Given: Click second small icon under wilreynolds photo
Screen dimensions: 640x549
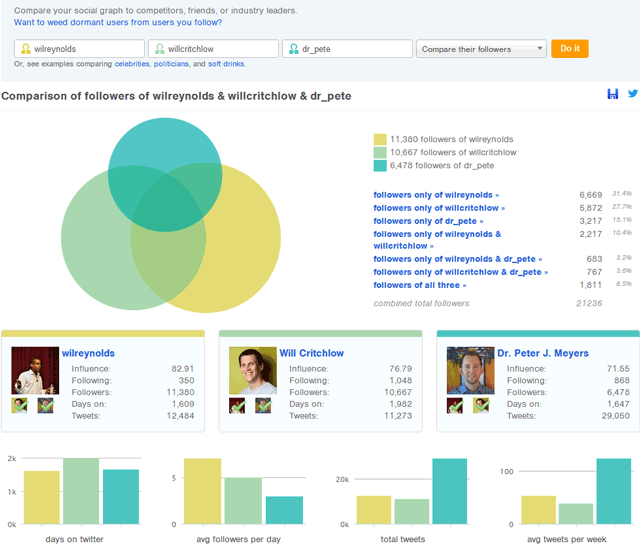Looking at the screenshot, I should pos(45,405).
